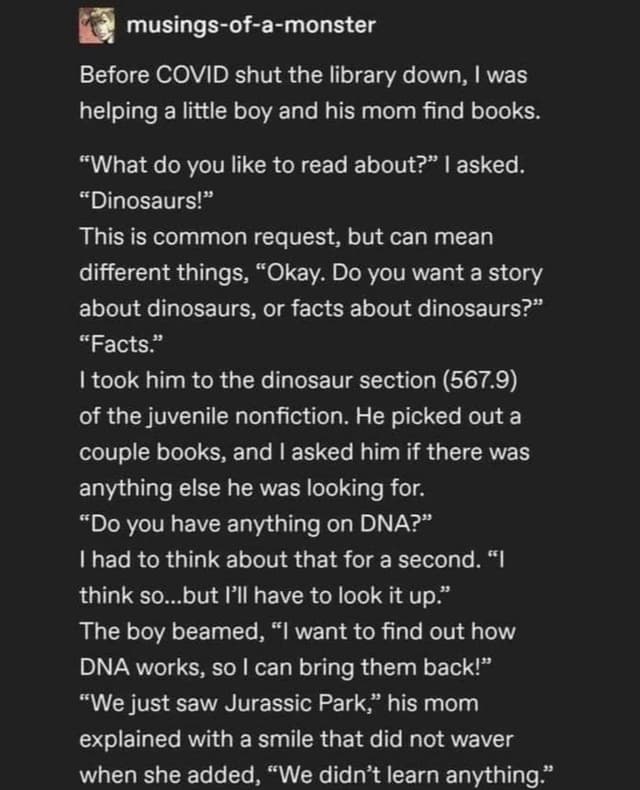
Task: Click the line "helping a little boy and his mom"
Action: click(309, 110)
